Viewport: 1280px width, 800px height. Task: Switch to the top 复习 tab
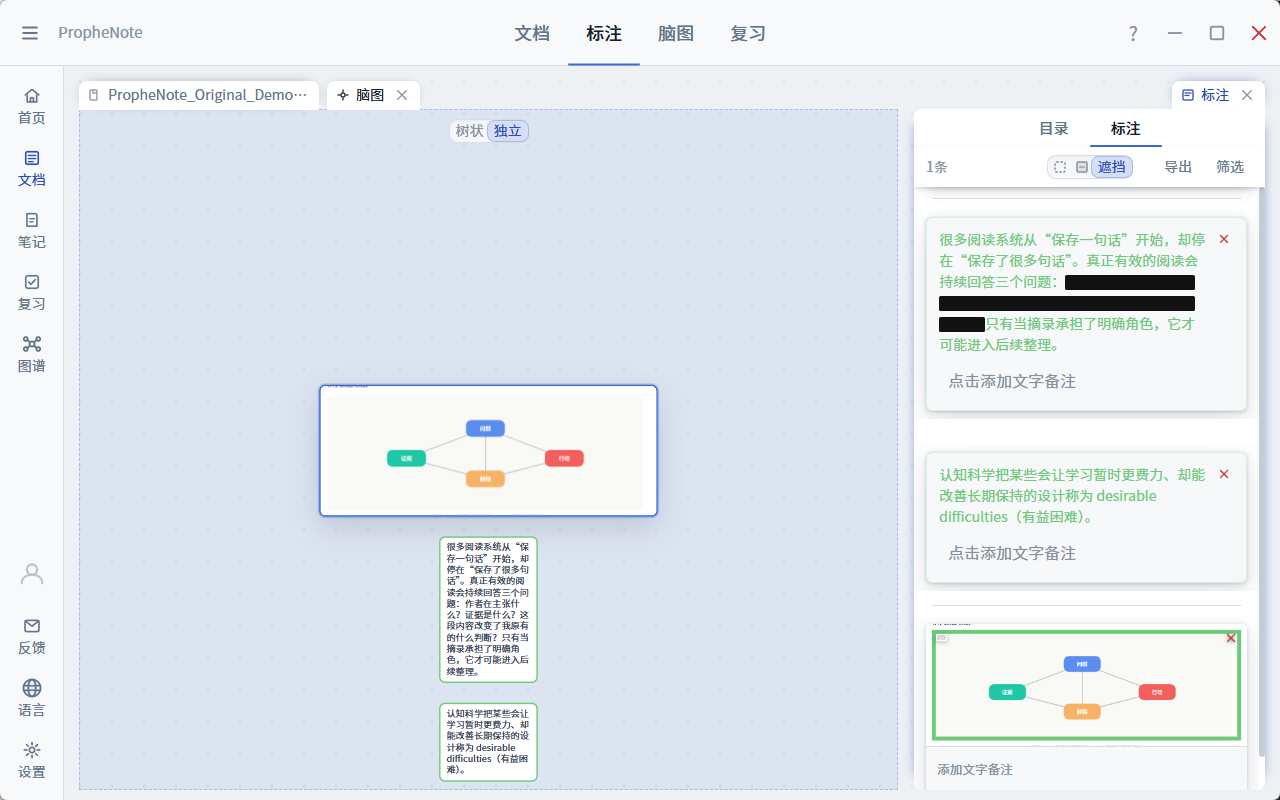coord(748,33)
